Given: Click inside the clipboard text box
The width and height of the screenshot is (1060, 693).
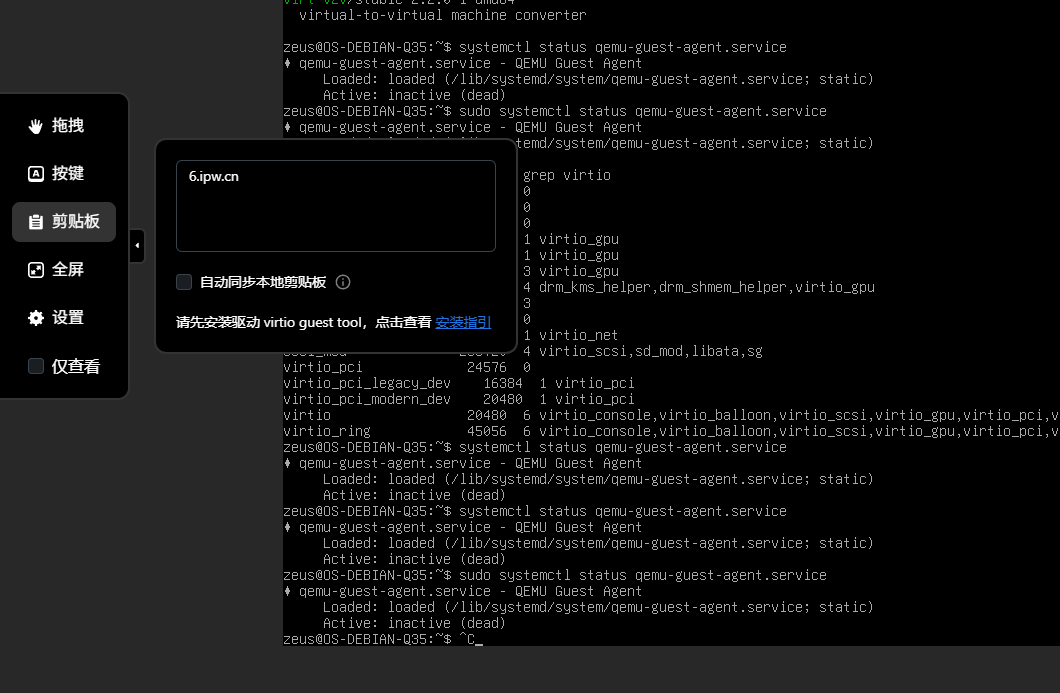Looking at the screenshot, I should point(335,215).
